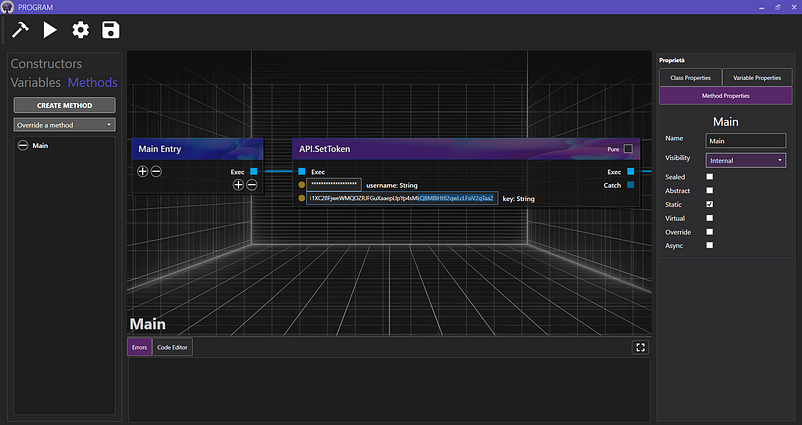
Task: Click the key input pin circle
Action: click(302, 198)
